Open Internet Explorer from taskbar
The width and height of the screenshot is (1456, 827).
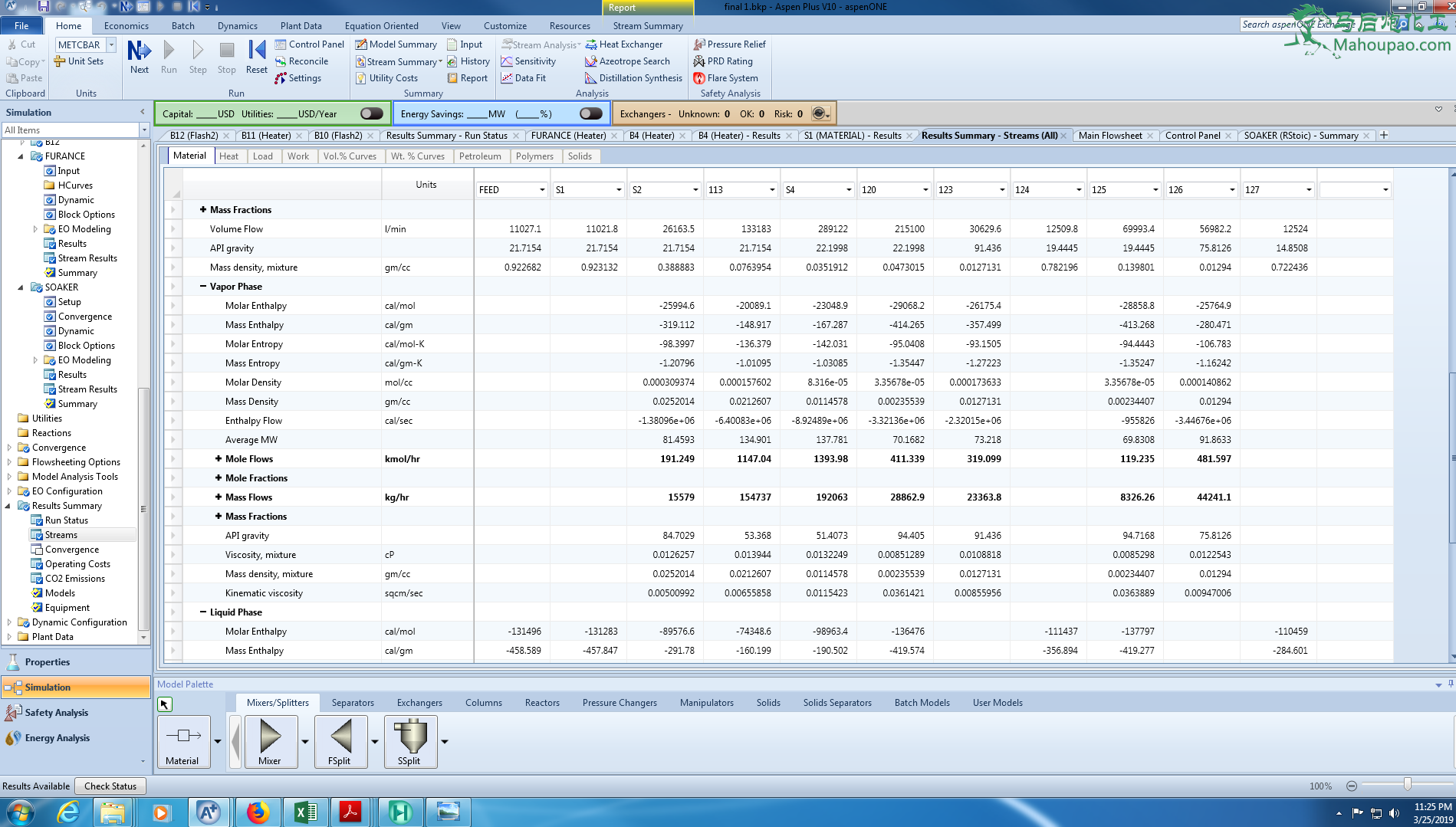[67, 812]
